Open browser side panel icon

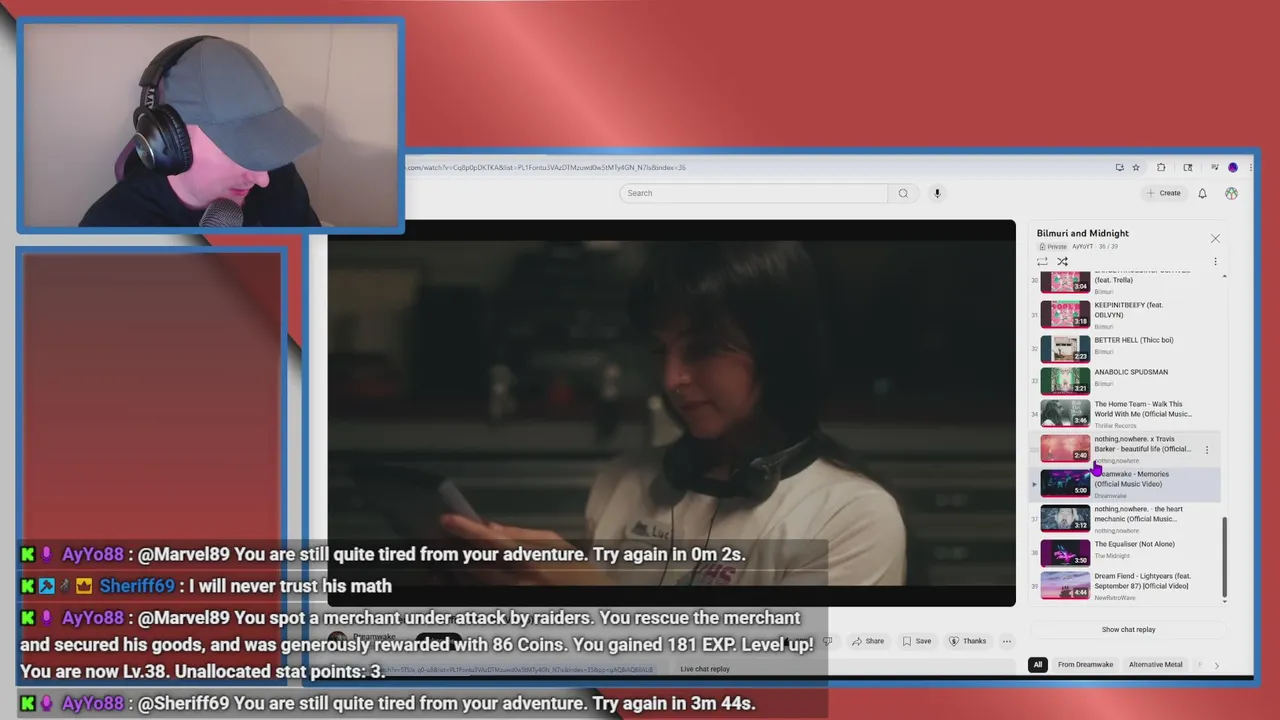1188,167
